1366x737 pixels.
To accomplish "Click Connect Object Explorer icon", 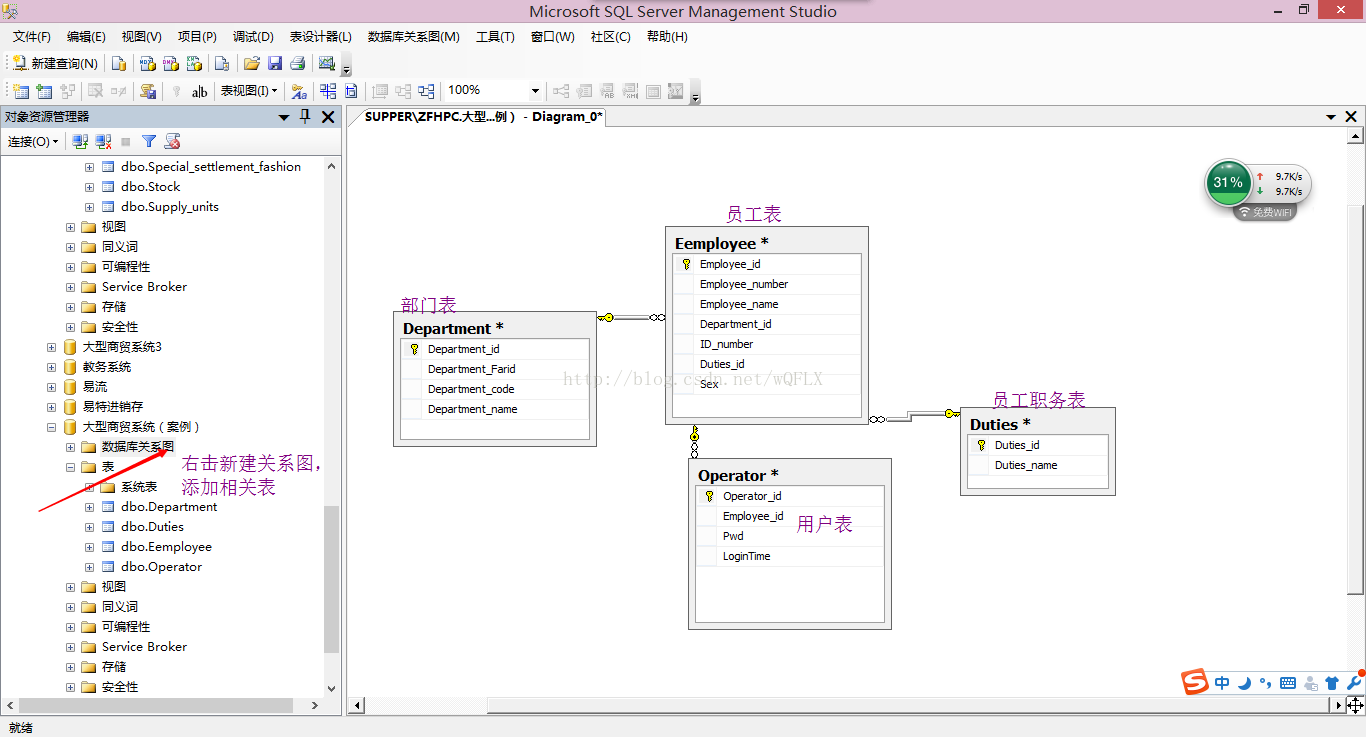I will (x=79, y=141).
